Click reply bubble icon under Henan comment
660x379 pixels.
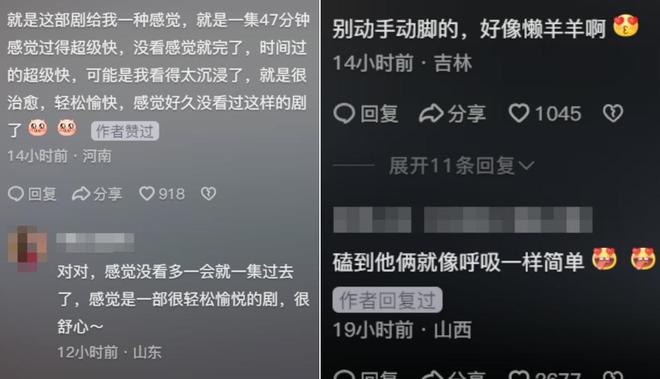click(x=16, y=194)
